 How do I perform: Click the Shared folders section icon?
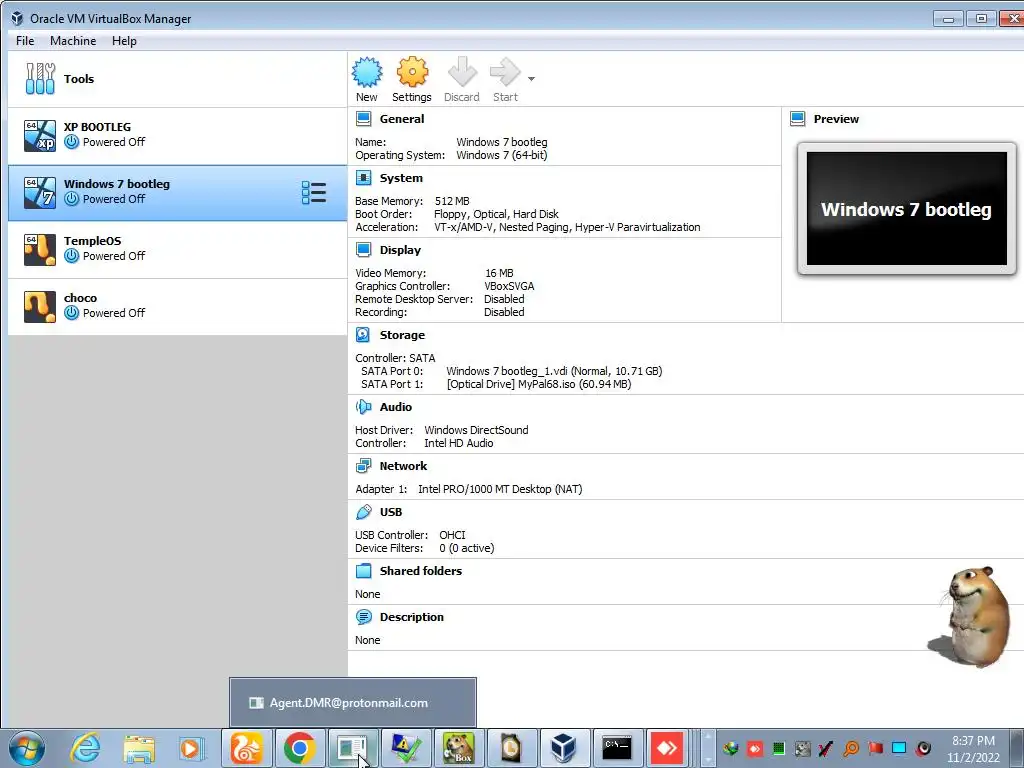coord(363,571)
